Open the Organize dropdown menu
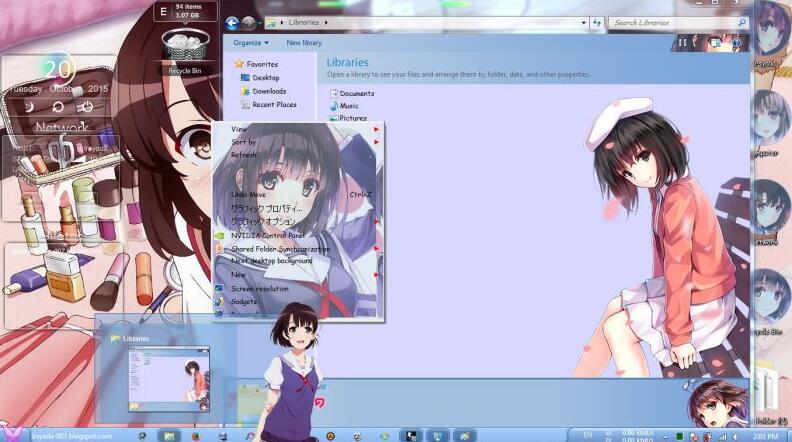The width and height of the screenshot is (792, 442). click(x=250, y=43)
